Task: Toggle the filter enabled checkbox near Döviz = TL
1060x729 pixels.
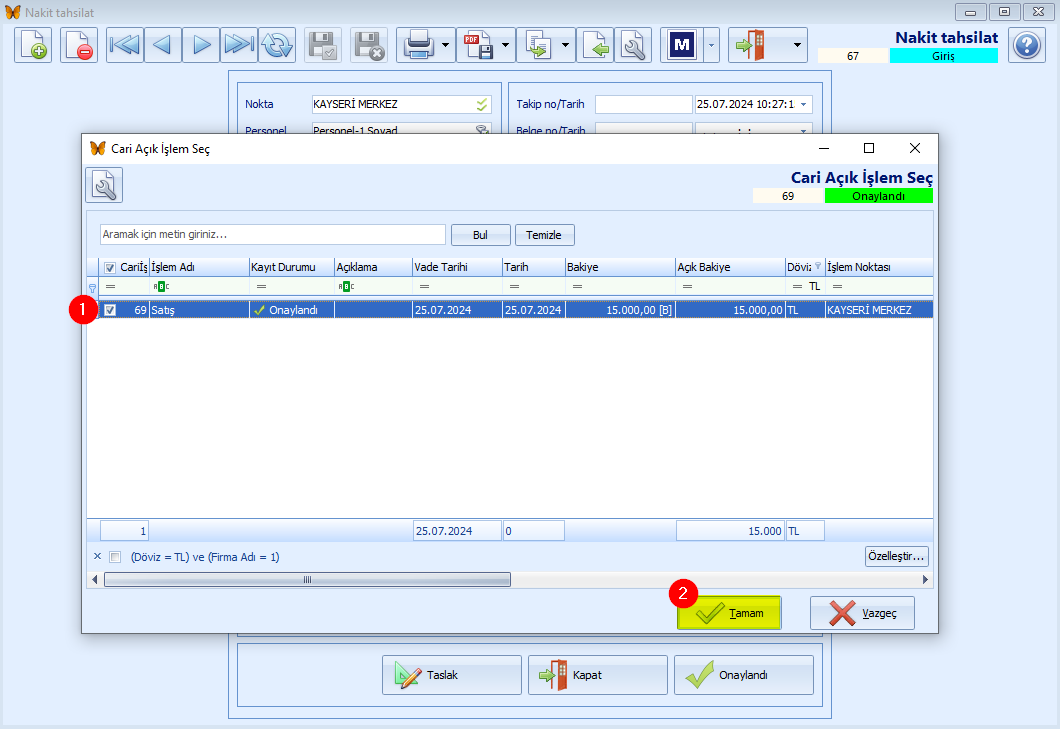Action: pos(116,557)
